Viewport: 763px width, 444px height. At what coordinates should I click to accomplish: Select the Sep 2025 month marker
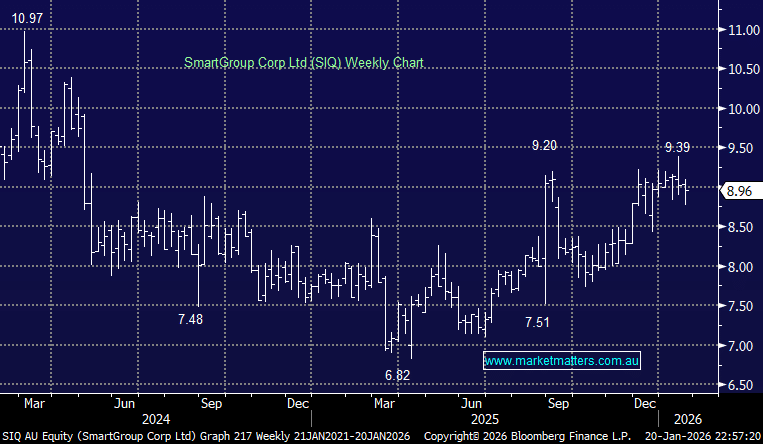tap(558, 405)
